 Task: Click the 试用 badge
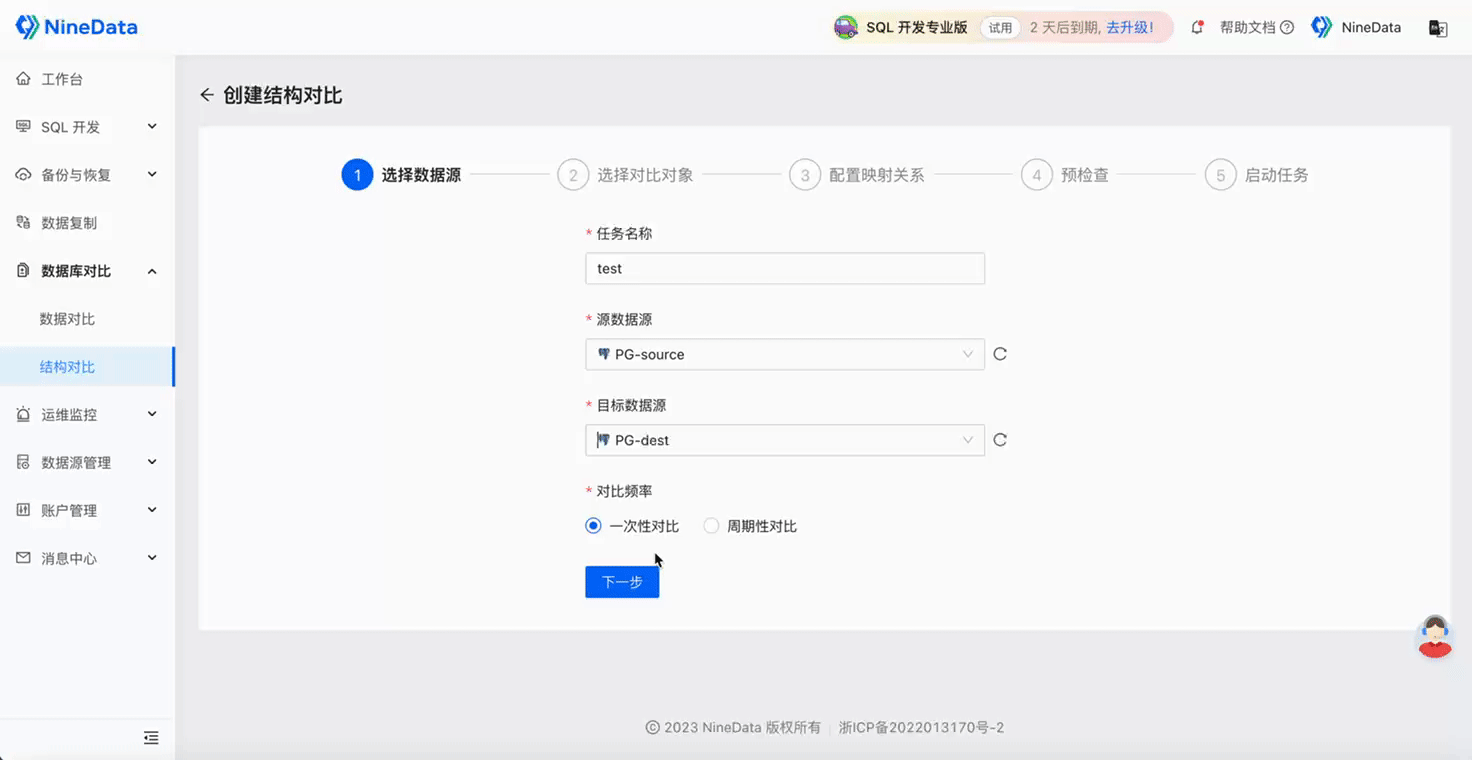pos(1000,28)
